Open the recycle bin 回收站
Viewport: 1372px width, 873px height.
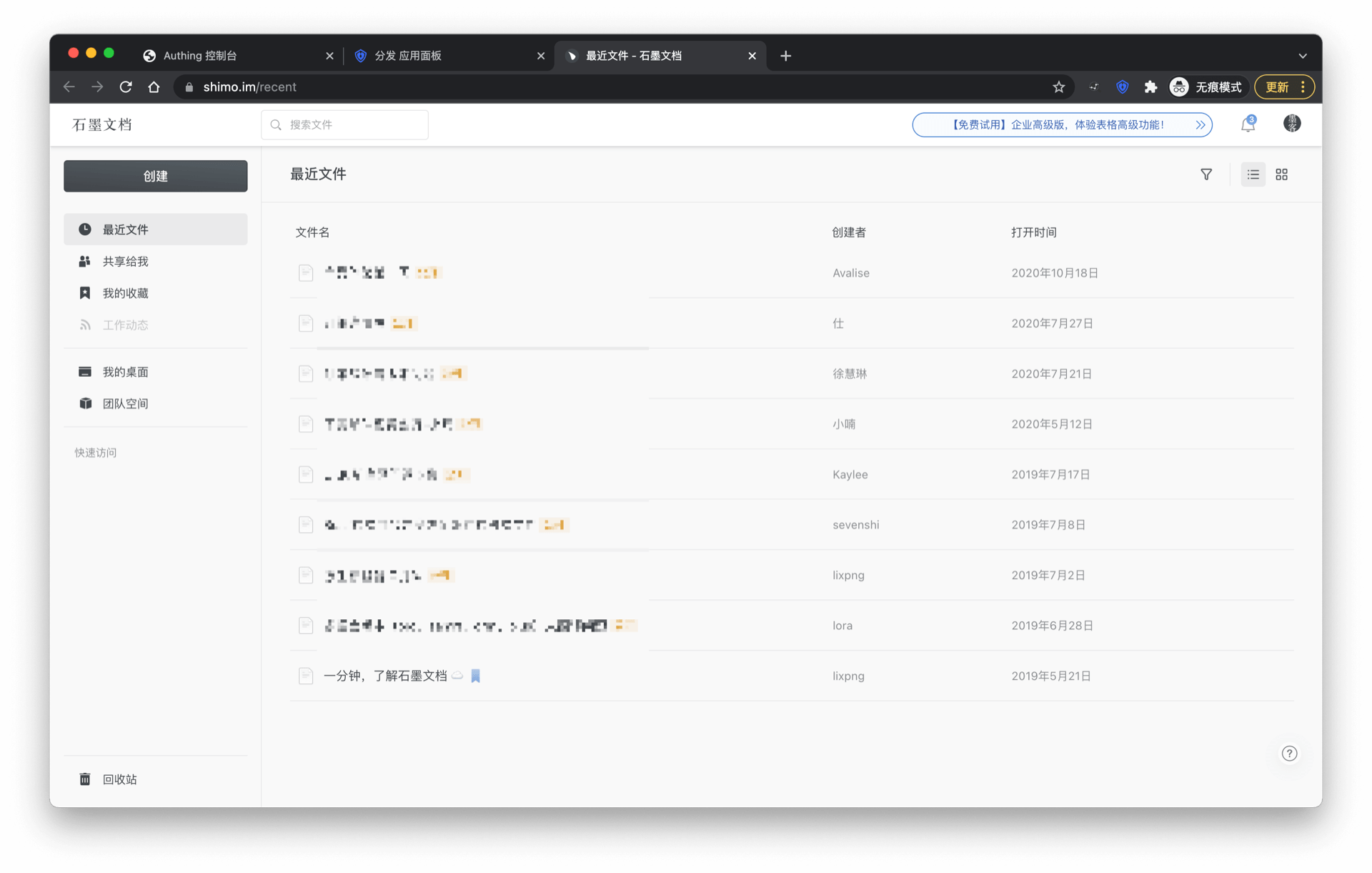tap(119, 779)
